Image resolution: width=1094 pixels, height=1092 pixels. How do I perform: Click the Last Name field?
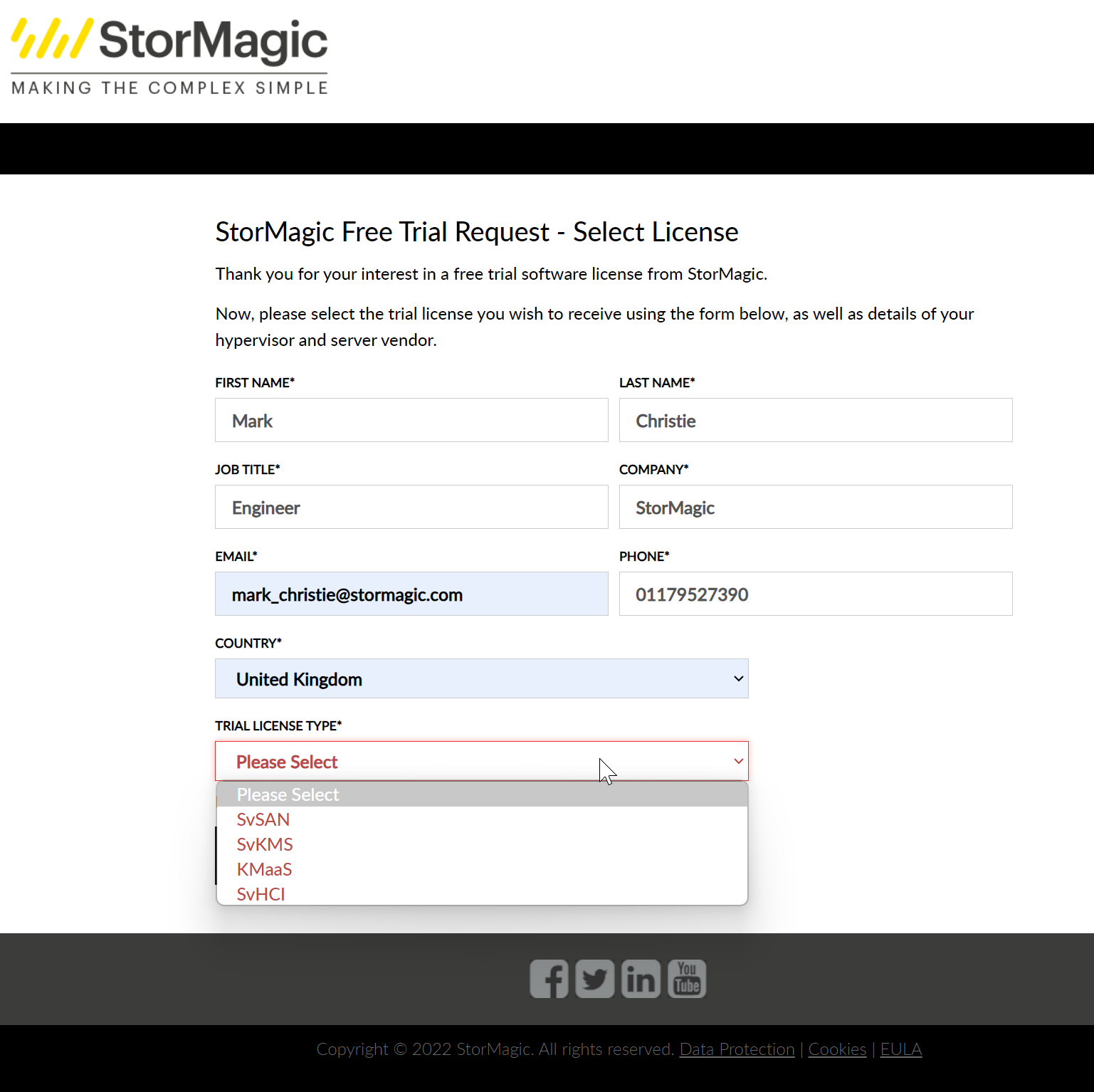click(816, 420)
